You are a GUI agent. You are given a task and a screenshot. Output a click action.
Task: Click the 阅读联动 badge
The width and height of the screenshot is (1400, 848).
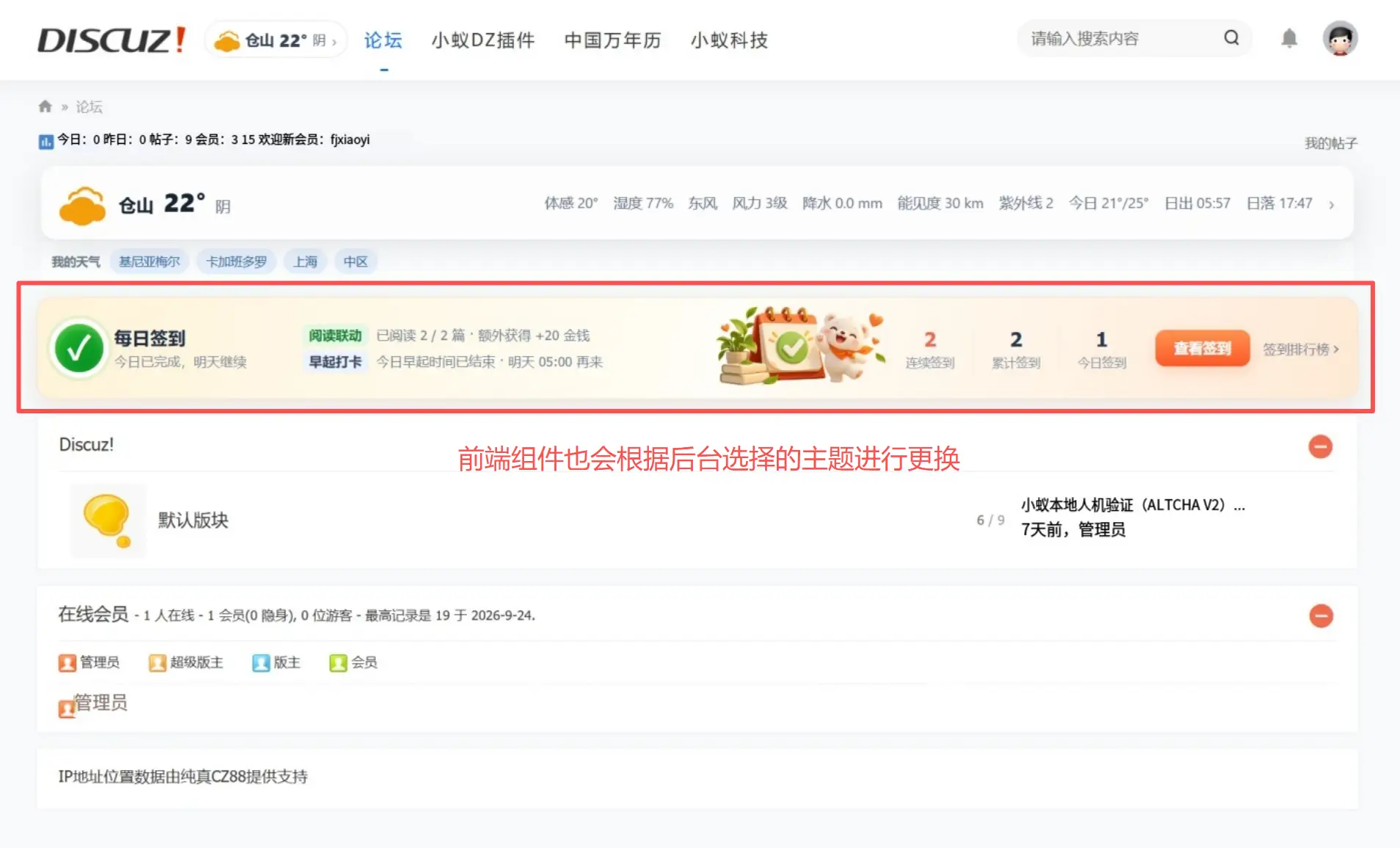(x=335, y=336)
